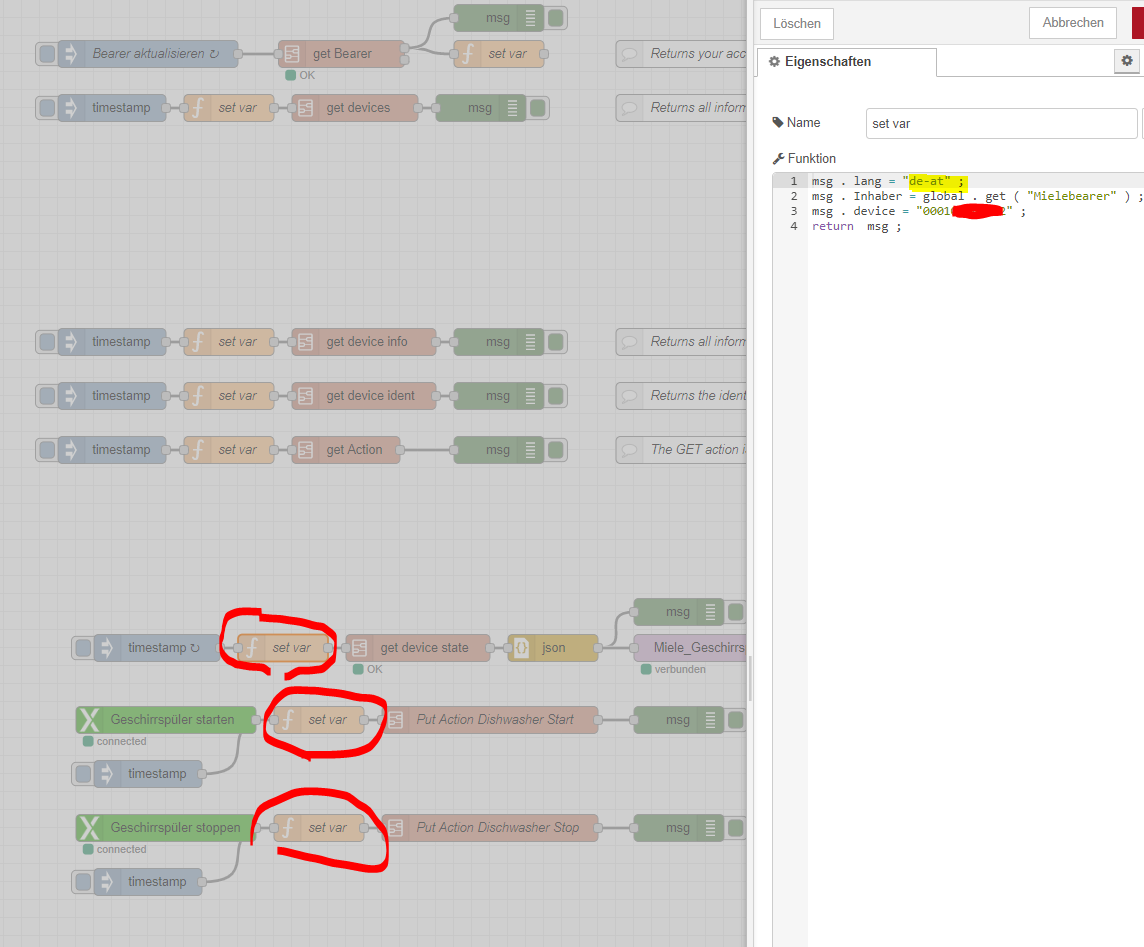Click the icon on the get Action node
Screen dimensions: 1144x947
pyautogui.click(x=305, y=450)
